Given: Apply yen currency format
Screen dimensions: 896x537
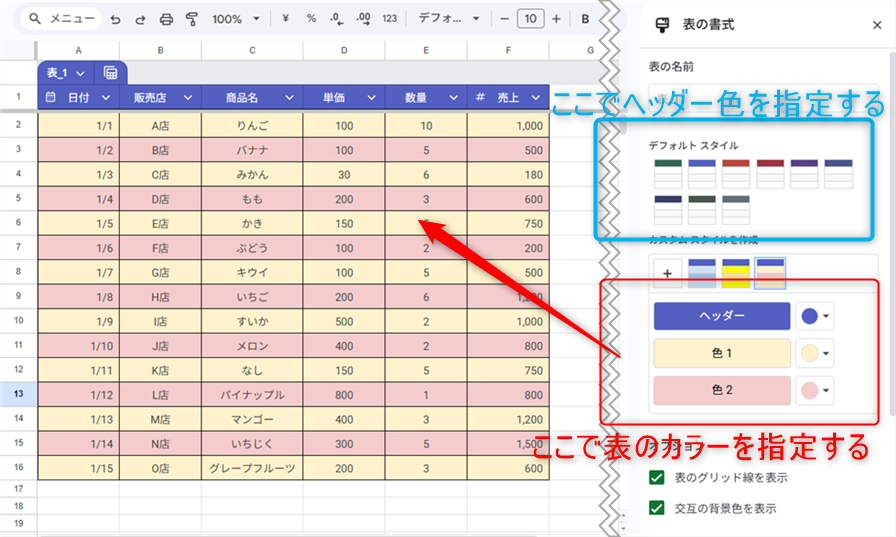Looking at the screenshot, I should pyautogui.click(x=286, y=19).
